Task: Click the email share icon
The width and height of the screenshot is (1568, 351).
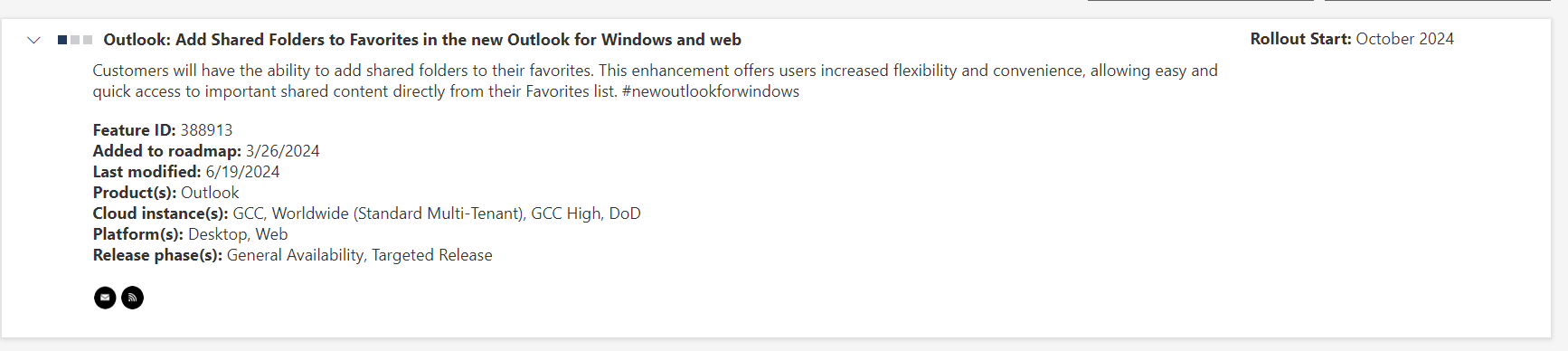Action: click(105, 298)
